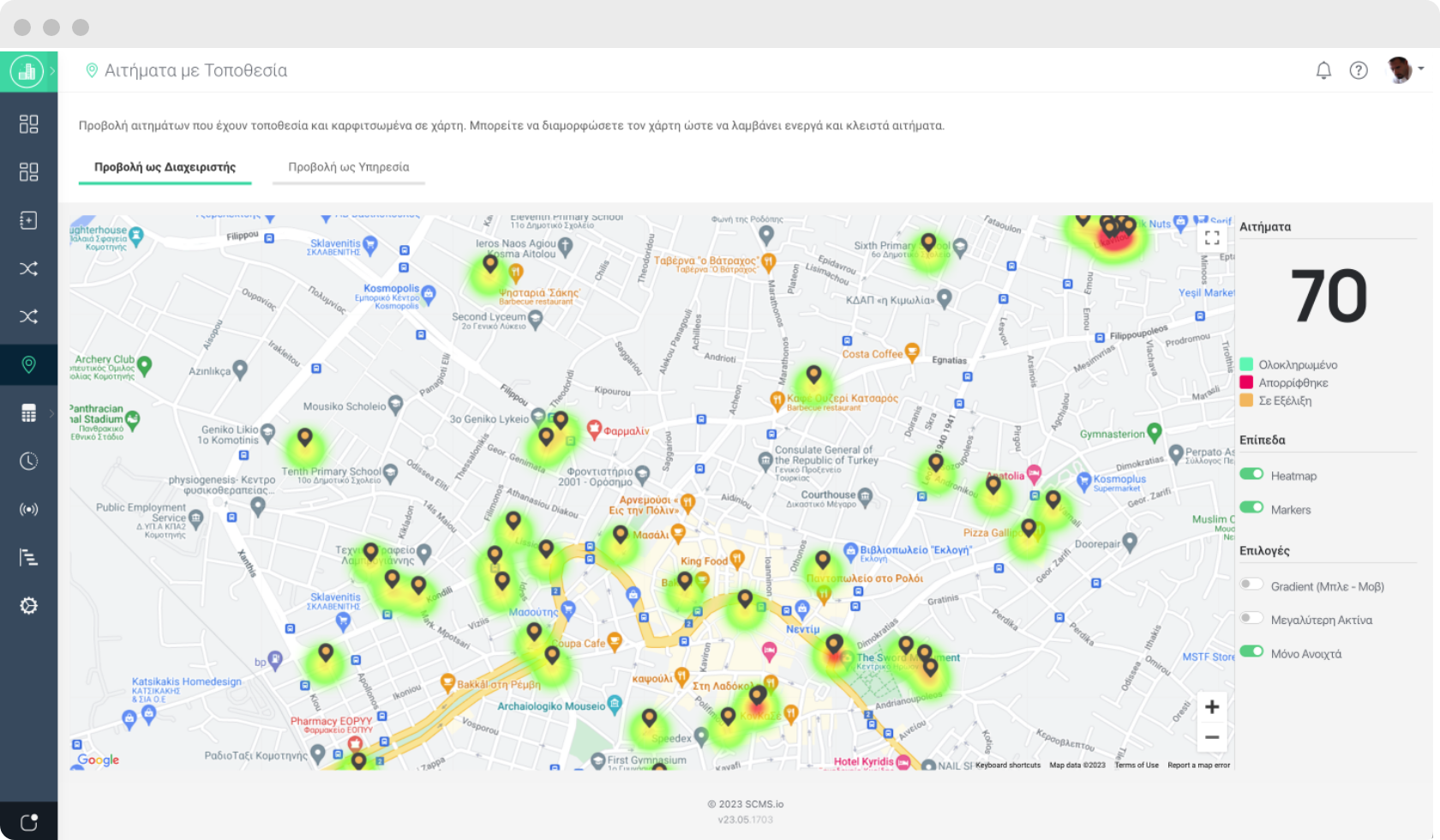Open the user profile dropdown arrow
Image resolution: width=1440 pixels, height=840 pixels.
coord(1421,69)
